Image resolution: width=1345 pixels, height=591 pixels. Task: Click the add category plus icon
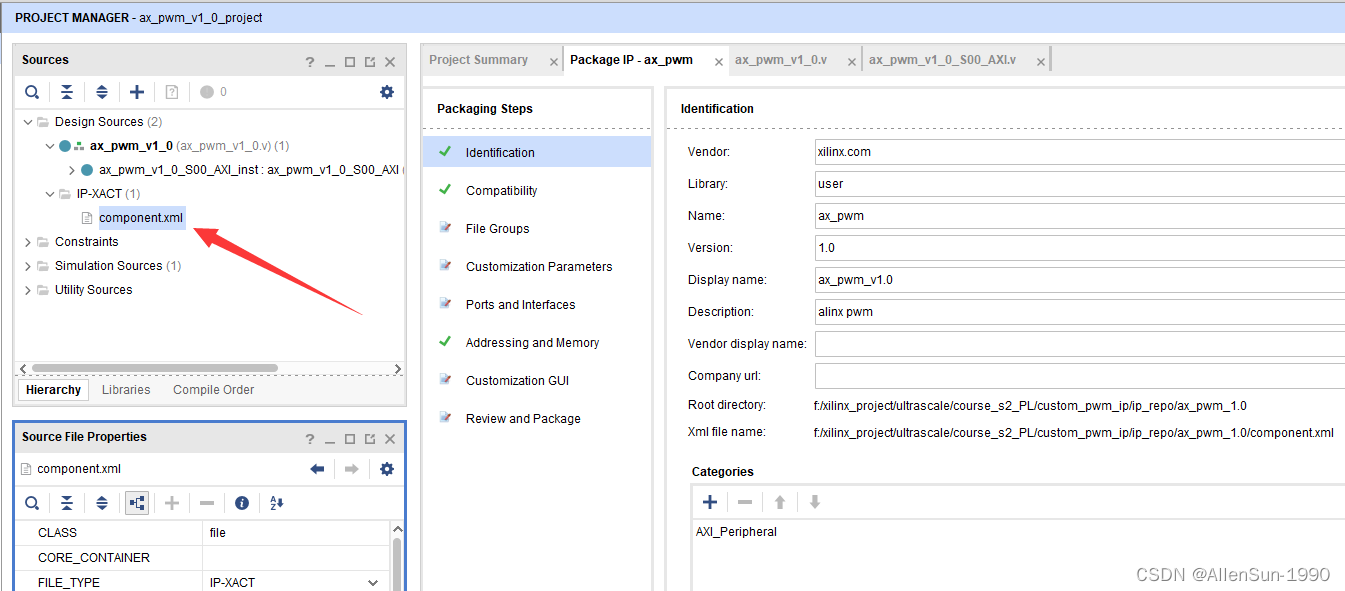point(710,502)
